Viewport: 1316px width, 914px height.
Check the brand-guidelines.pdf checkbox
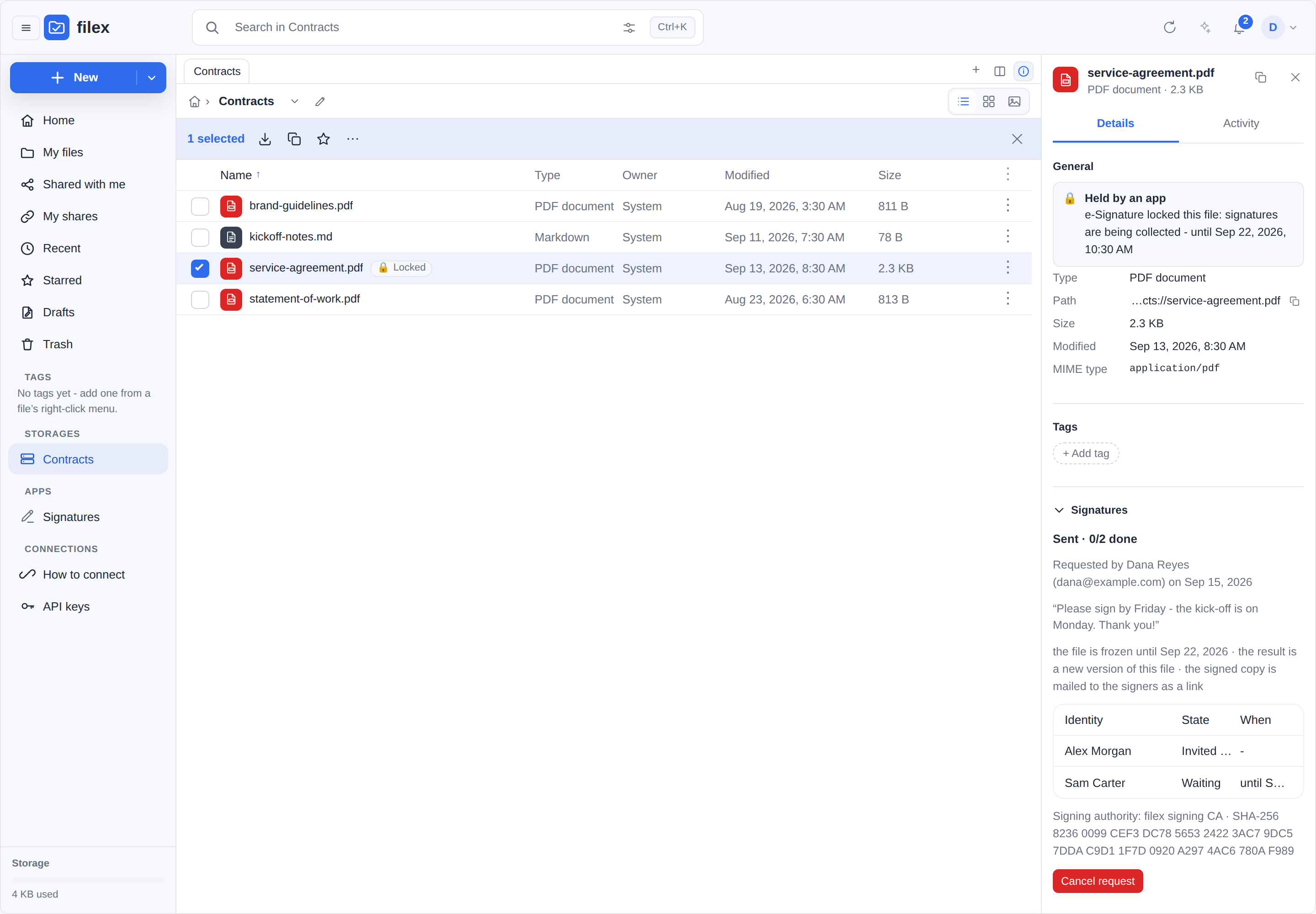(200, 207)
